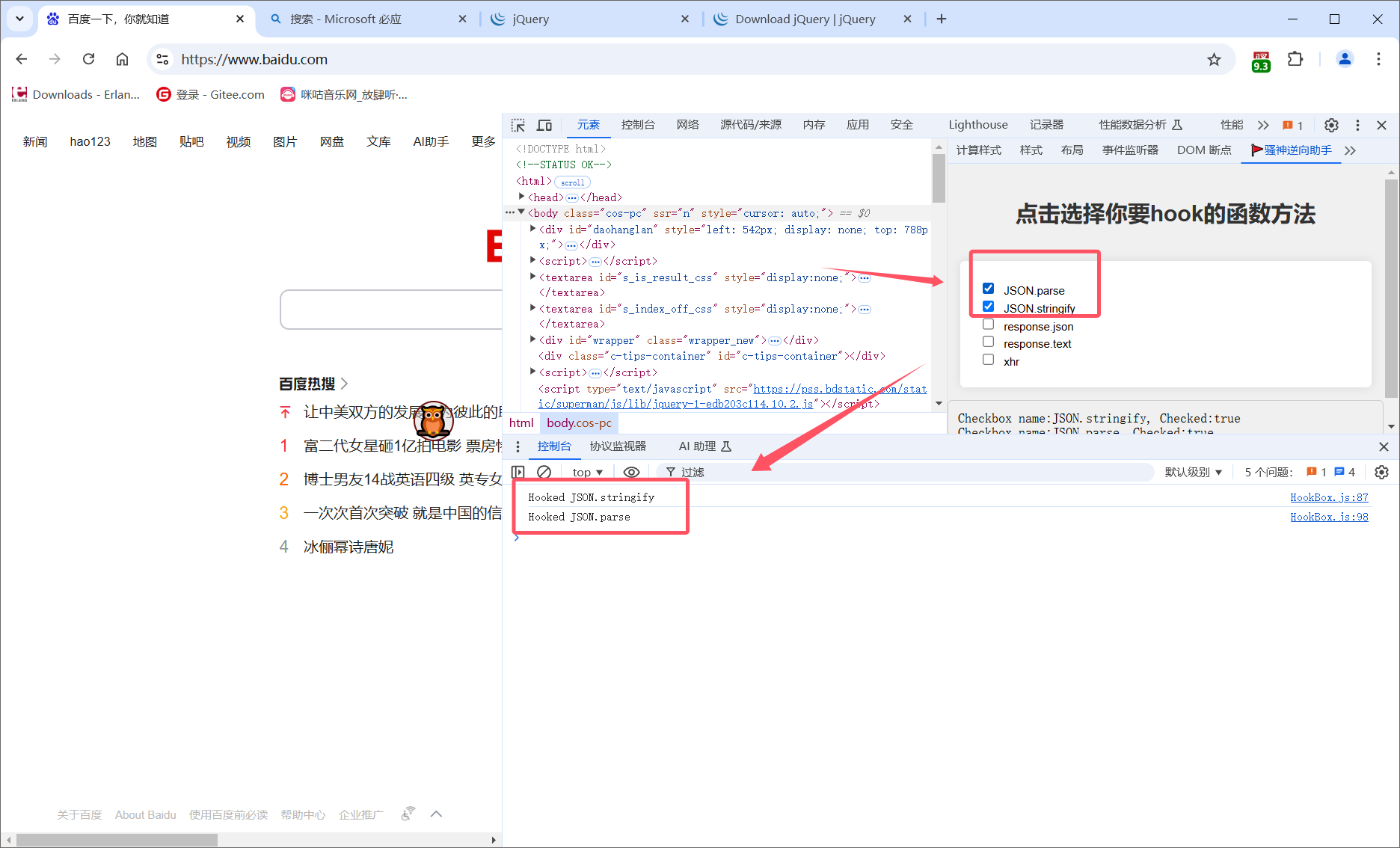Click the issues warning badge in DevTools toolbar
The height and width of the screenshot is (848, 1400).
pos(1293,125)
